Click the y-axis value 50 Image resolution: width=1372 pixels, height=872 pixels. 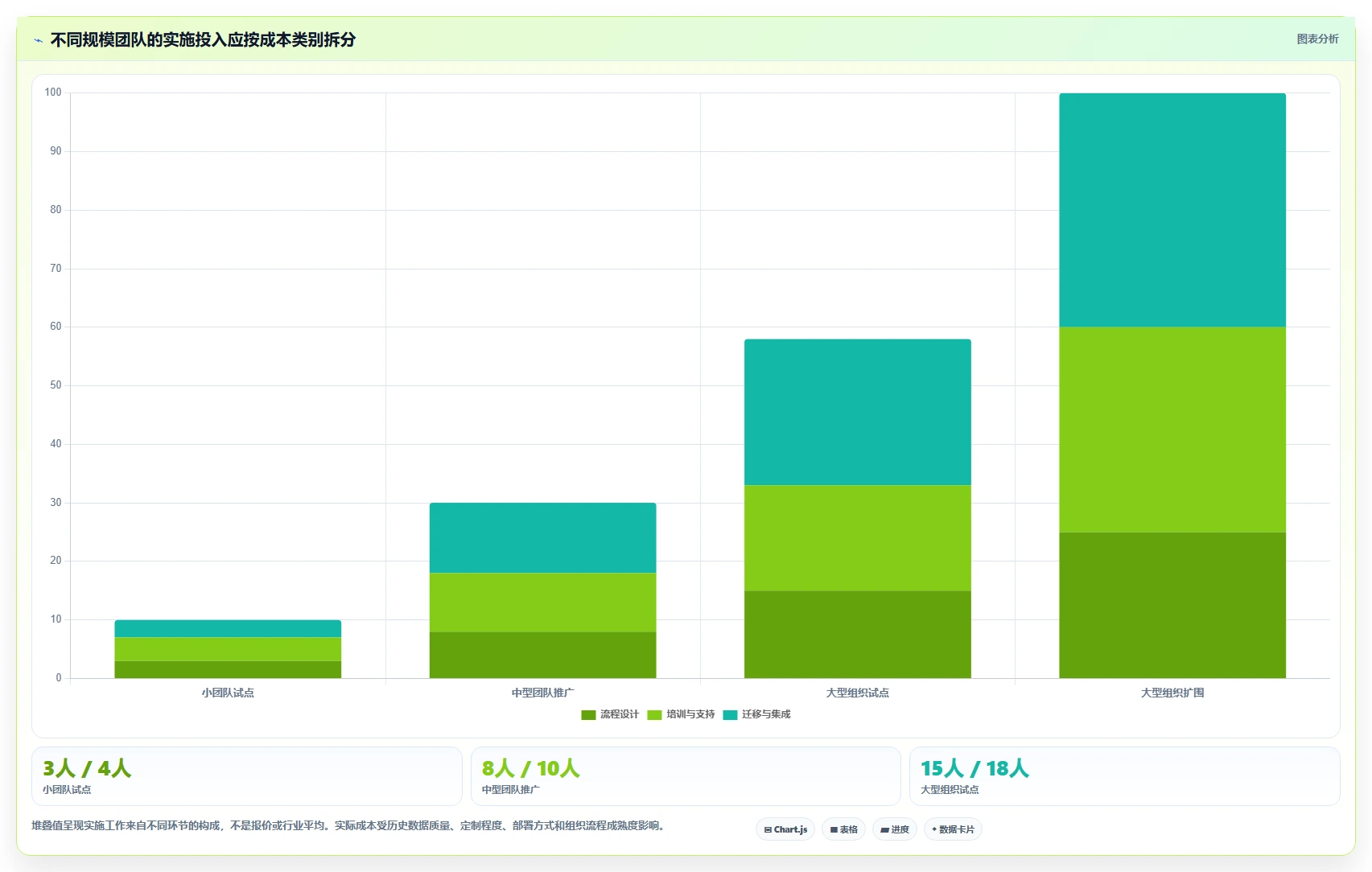(x=56, y=385)
